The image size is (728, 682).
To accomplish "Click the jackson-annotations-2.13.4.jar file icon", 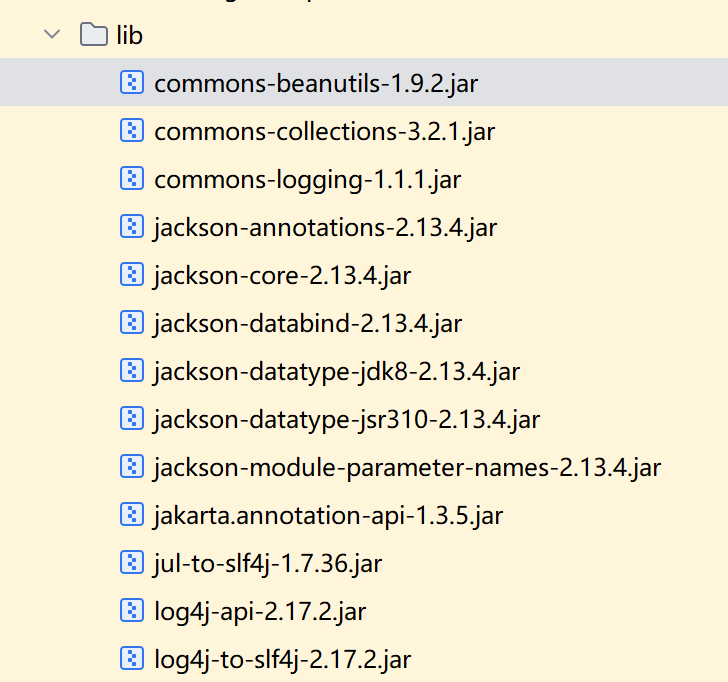I will (132, 226).
